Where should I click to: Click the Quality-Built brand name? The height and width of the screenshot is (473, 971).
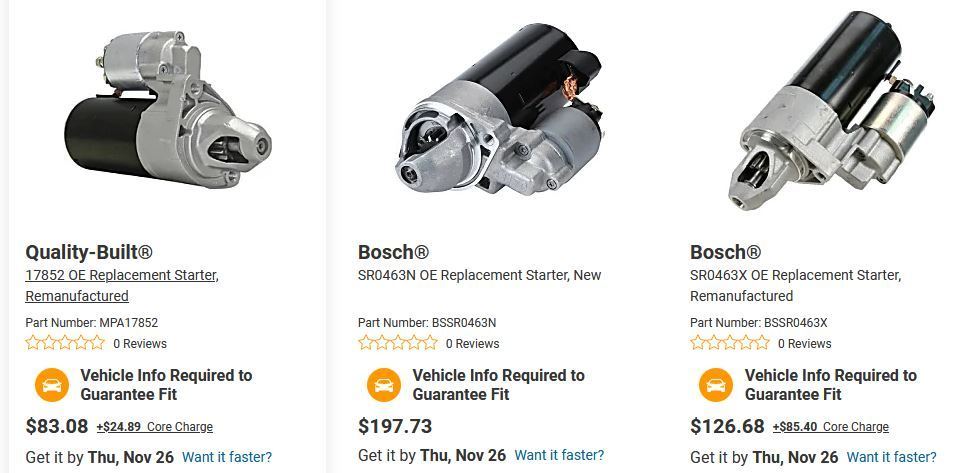click(89, 252)
